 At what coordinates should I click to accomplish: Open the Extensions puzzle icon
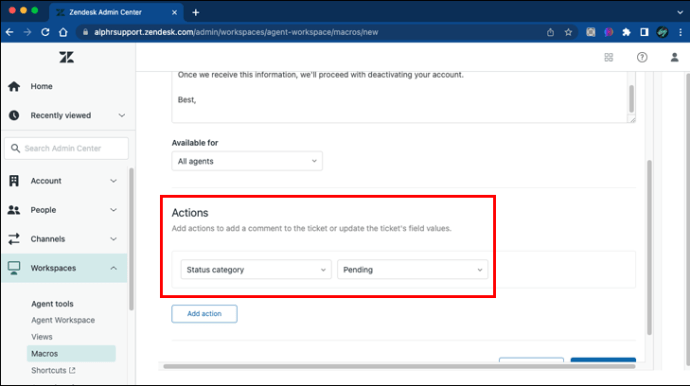(626, 32)
